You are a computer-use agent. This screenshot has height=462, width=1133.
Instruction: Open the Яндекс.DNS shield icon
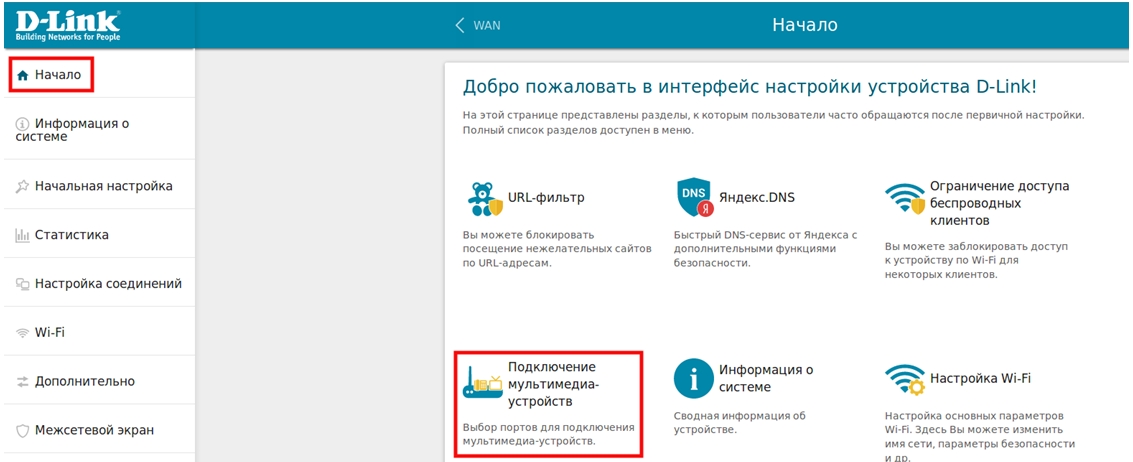[694, 200]
